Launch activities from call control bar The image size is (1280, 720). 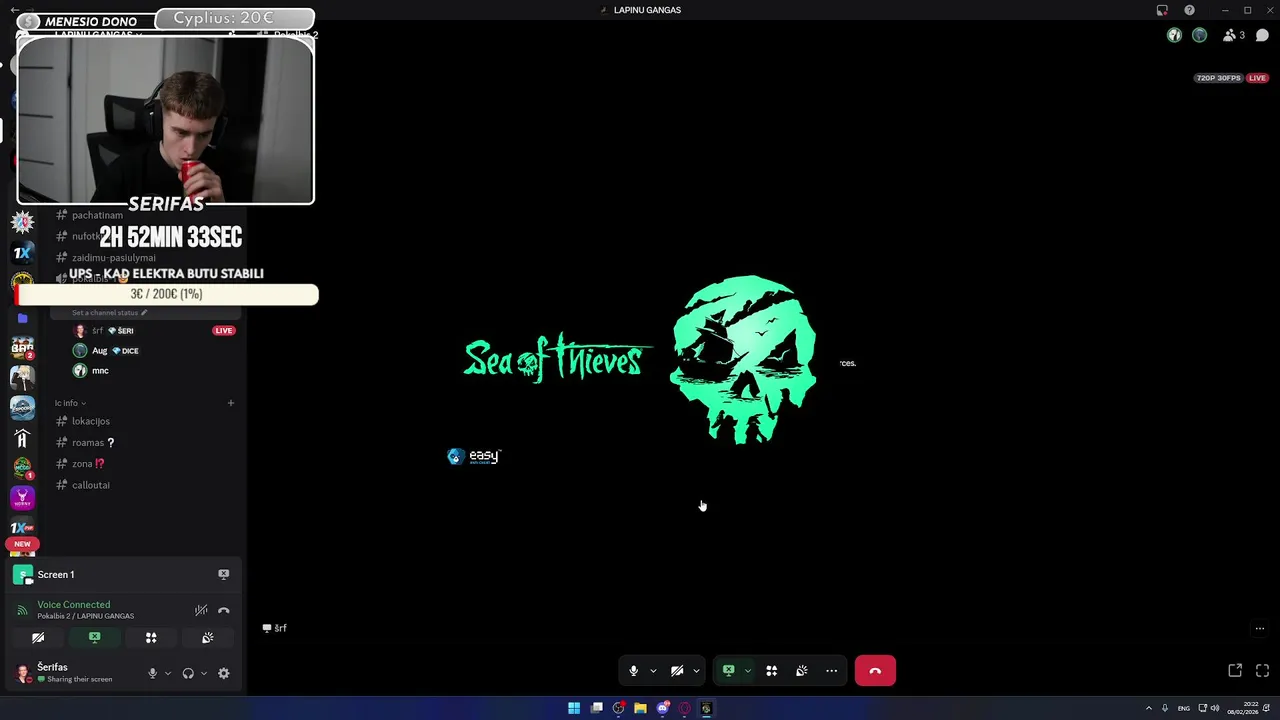(771, 671)
